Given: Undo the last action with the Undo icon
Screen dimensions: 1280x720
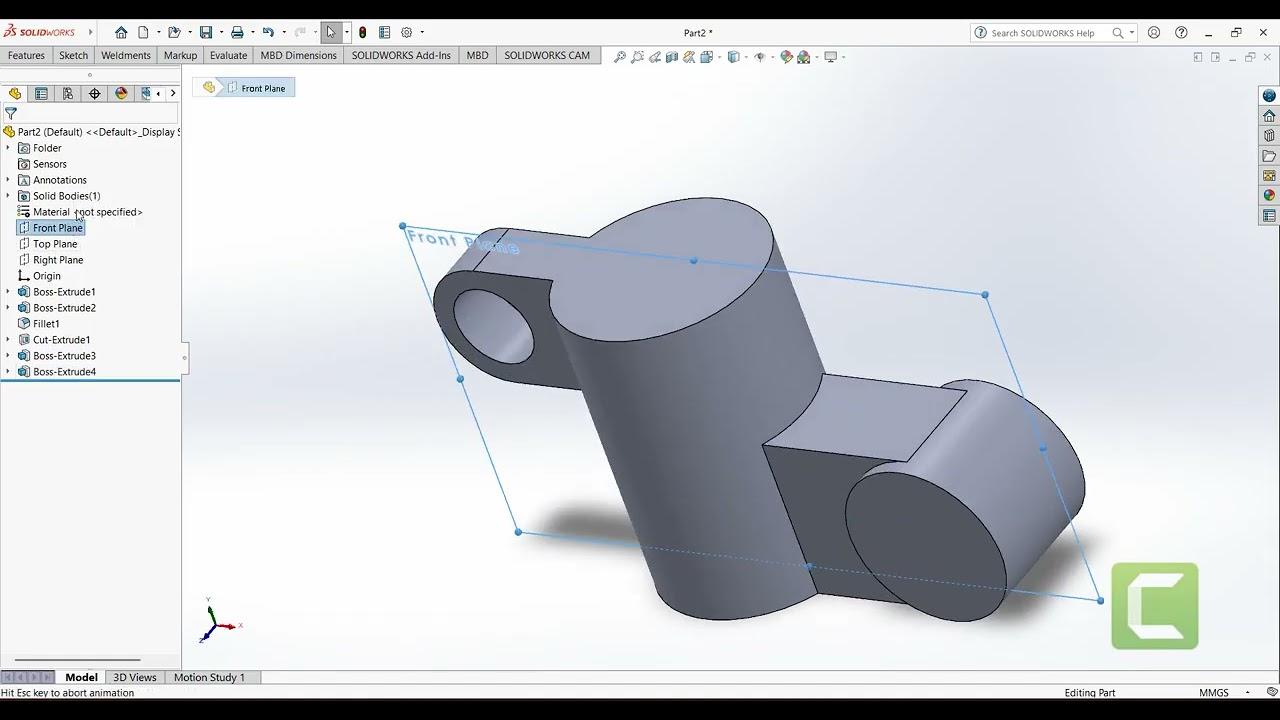Looking at the screenshot, I should pos(268,32).
